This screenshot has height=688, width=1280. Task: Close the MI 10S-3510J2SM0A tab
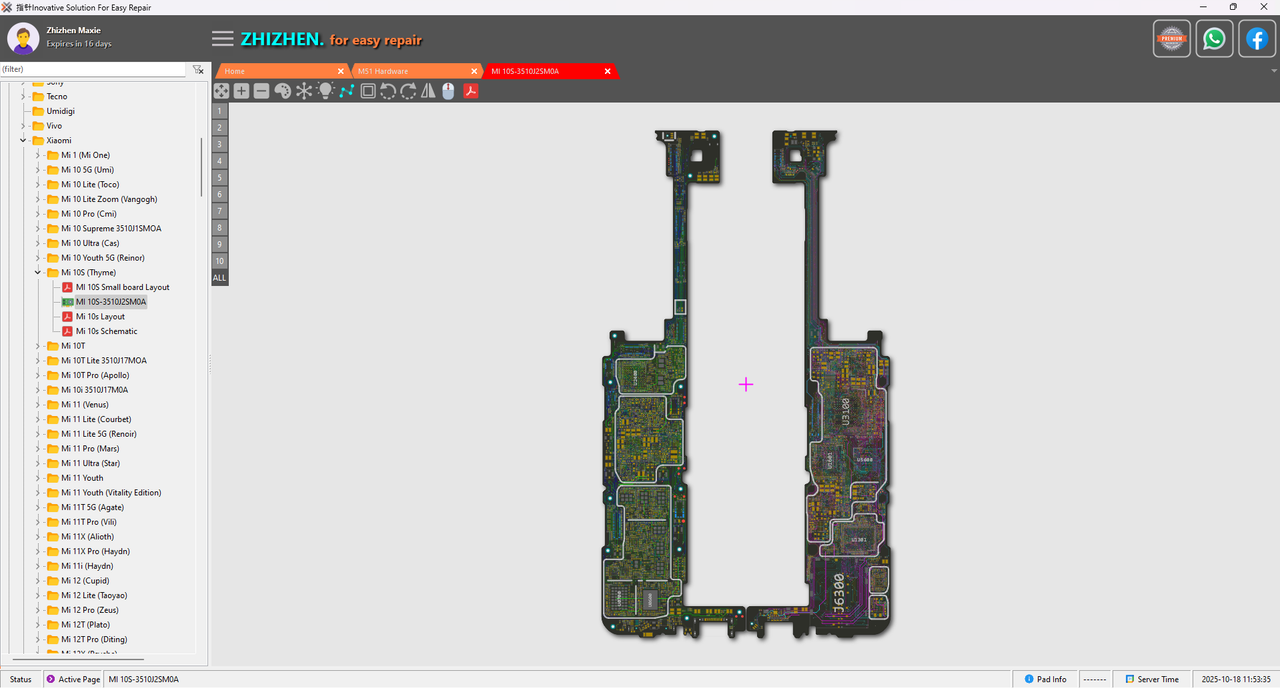click(607, 71)
